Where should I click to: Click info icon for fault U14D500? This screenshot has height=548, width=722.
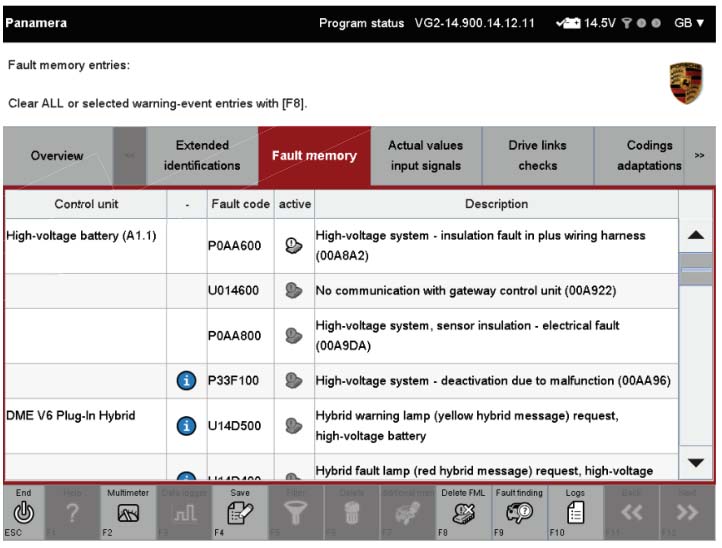coord(186,426)
